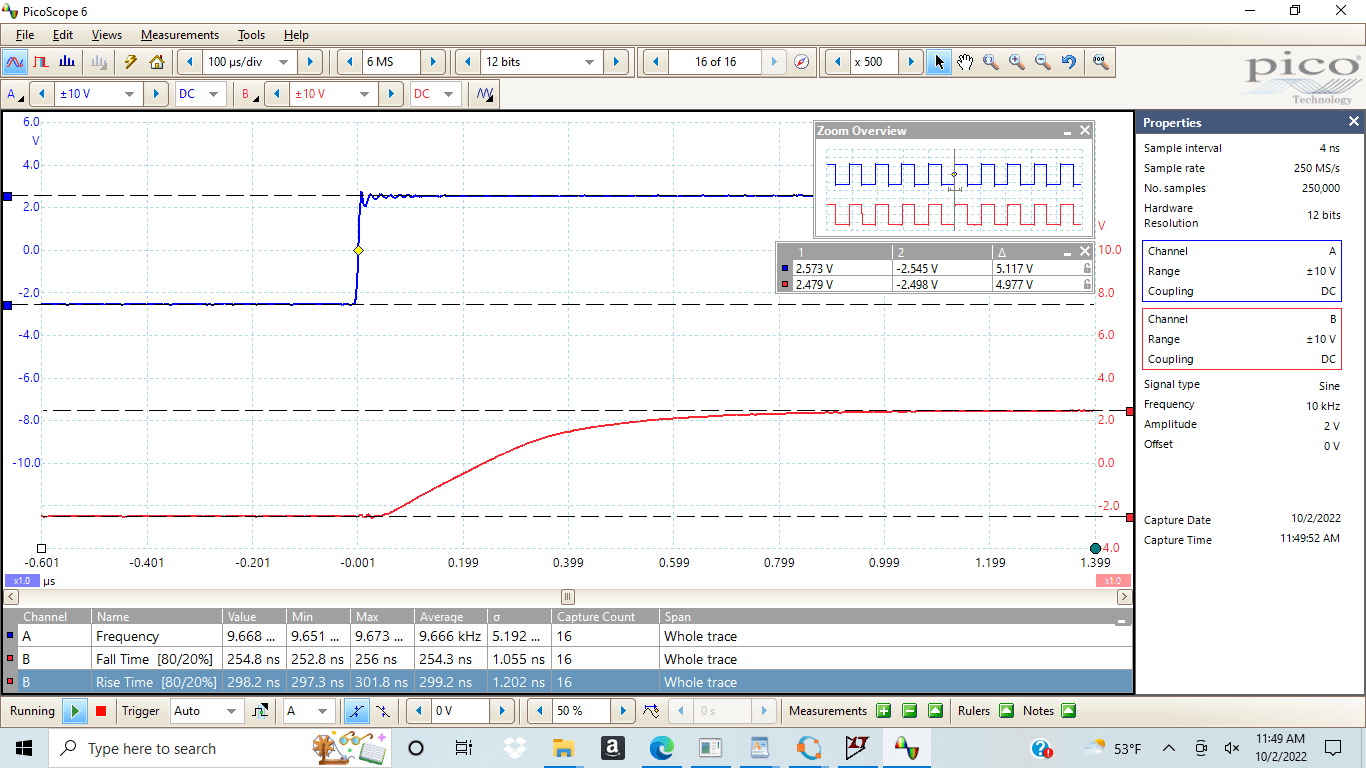Viewport: 1366px width, 768px height.
Task: Open Channel A options button
Action: (15, 94)
